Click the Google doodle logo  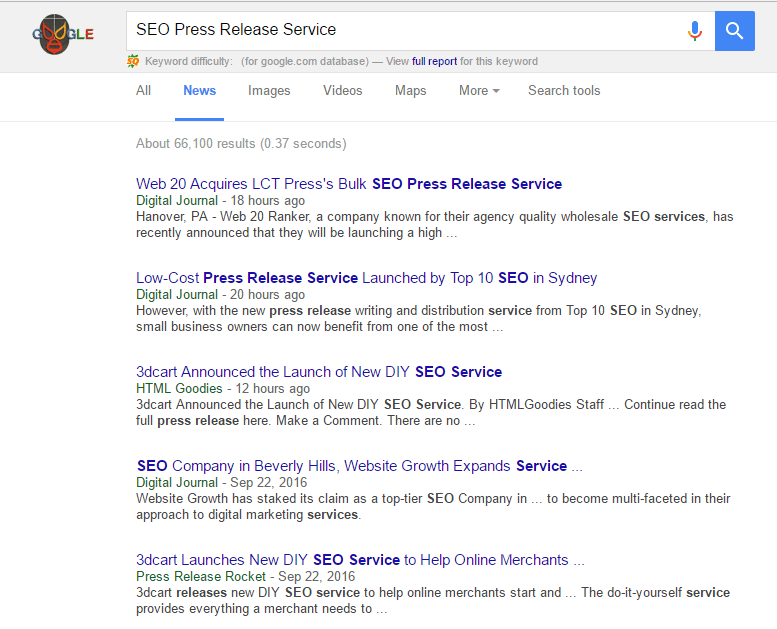coord(63,34)
